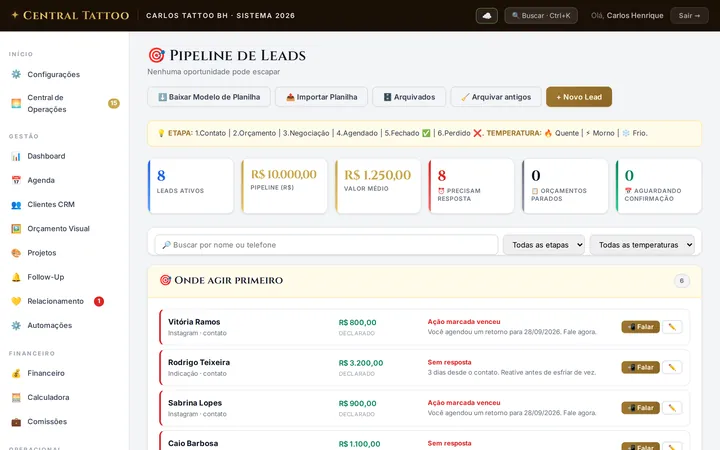Click the Valor Médio stat card
The image size is (720, 450).
(378, 186)
